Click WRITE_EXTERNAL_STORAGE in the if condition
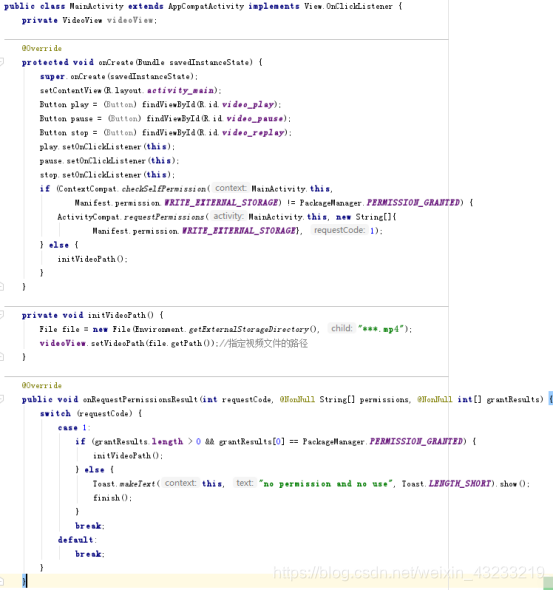Screen dimensions: 554x591 (221, 203)
